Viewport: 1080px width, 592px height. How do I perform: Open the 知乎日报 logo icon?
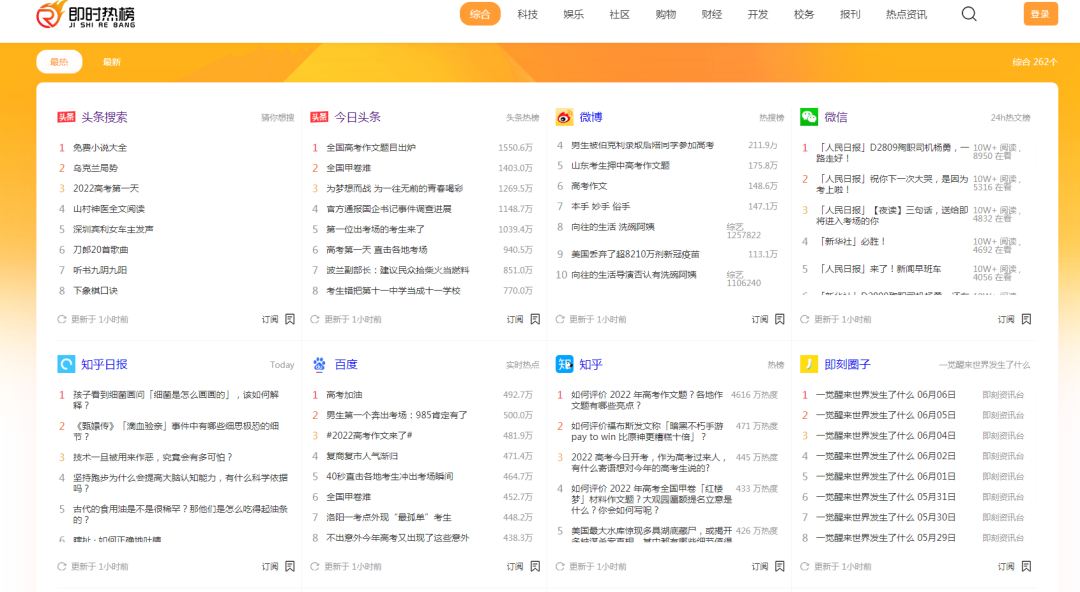coord(66,364)
